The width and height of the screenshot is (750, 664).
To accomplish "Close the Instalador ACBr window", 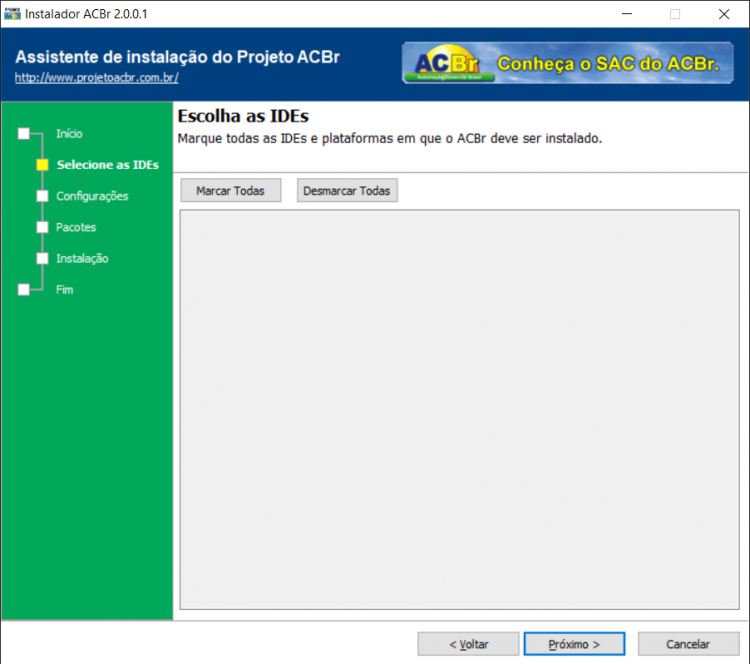I will [x=724, y=14].
